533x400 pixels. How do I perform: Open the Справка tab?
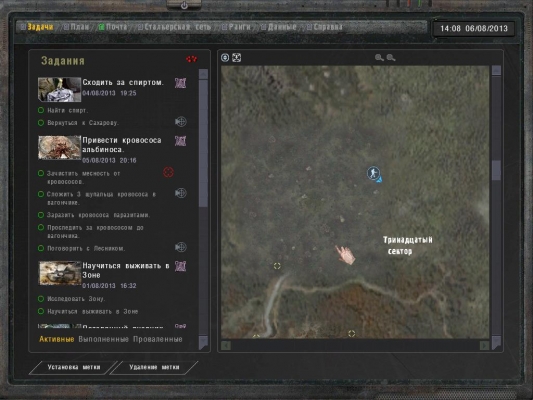tap(328, 27)
